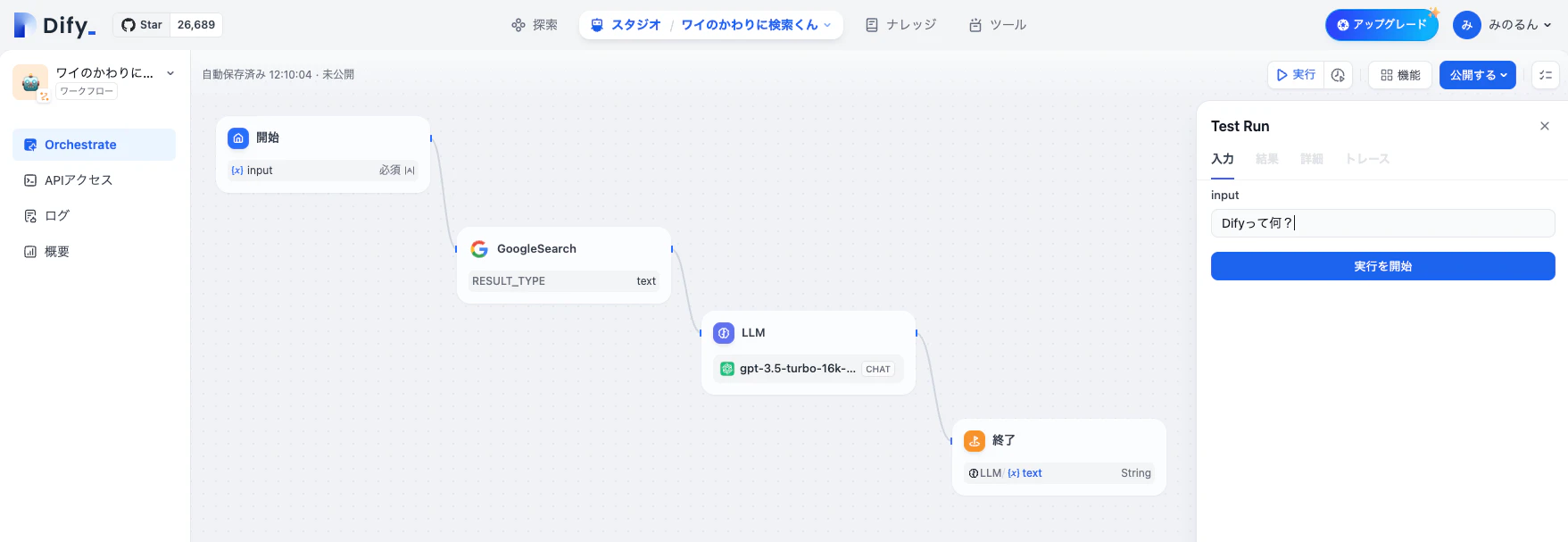Viewport: 1568px width, 542px height.
Task: Open the ツール tab
Action: click(x=998, y=25)
